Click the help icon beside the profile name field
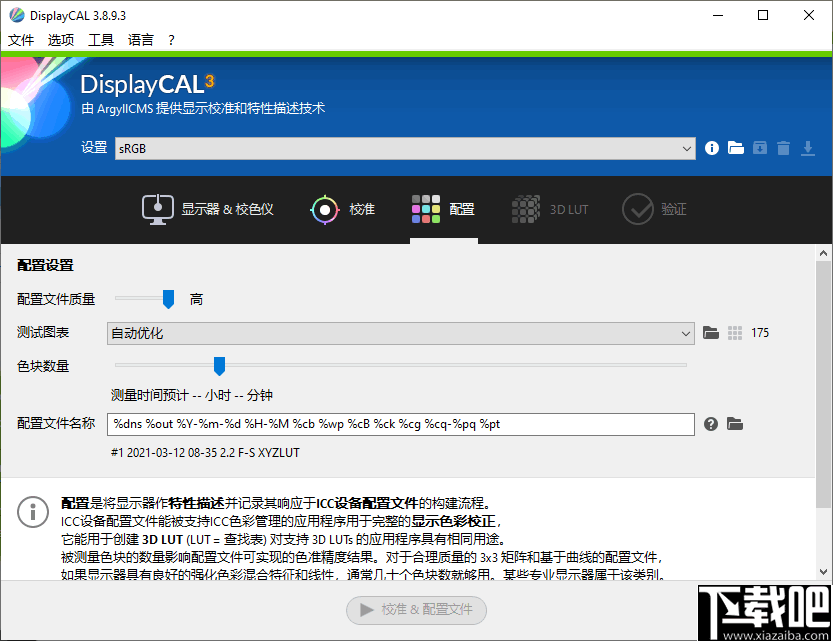The width and height of the screenshot is (833, 641). (711, 424)
